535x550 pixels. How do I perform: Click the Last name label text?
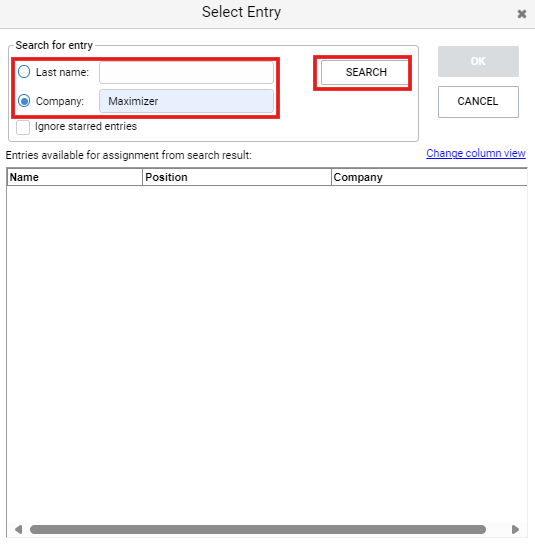coord(62,72)
